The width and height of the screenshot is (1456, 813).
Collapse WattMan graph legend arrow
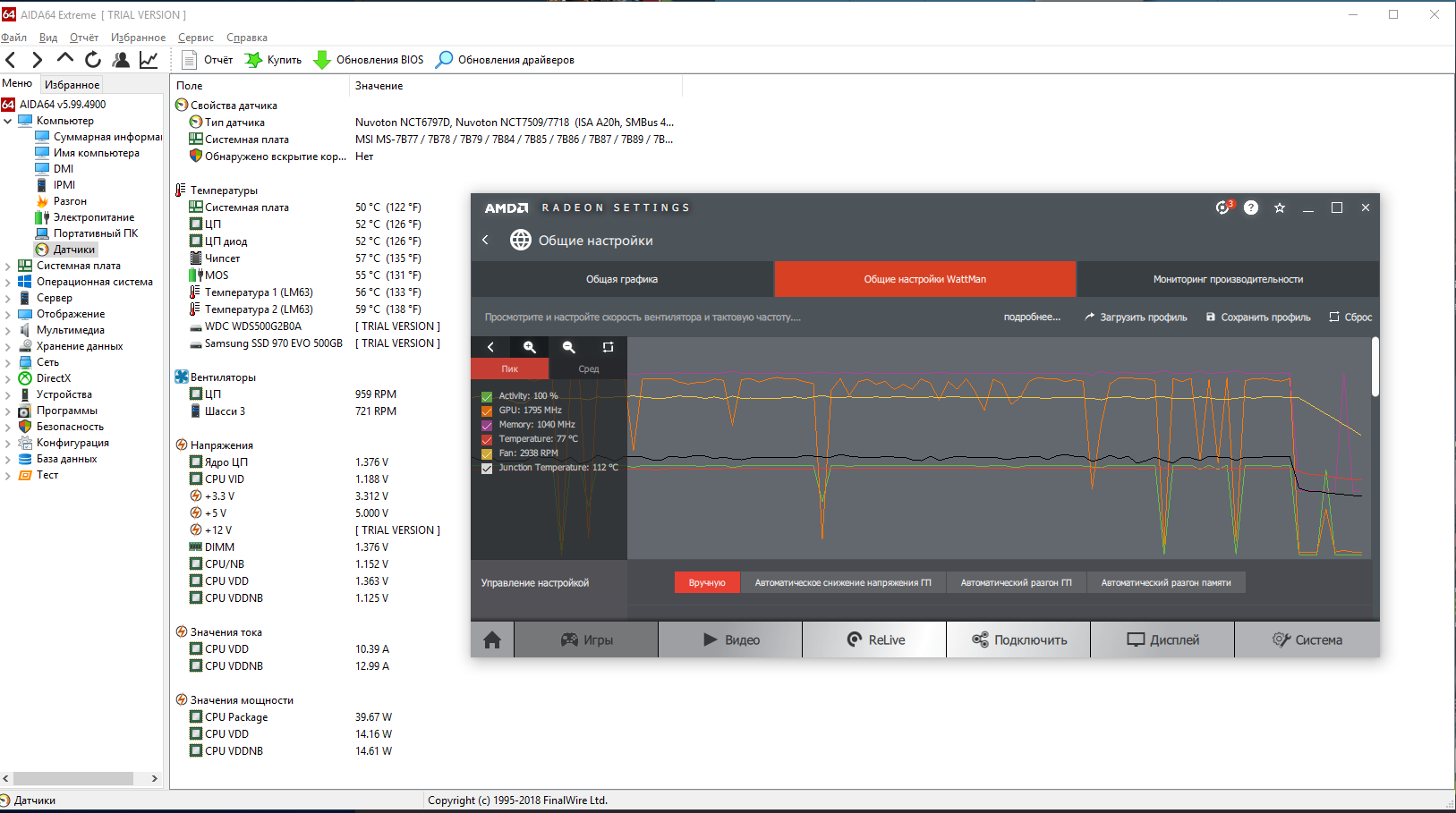point(490,347)
